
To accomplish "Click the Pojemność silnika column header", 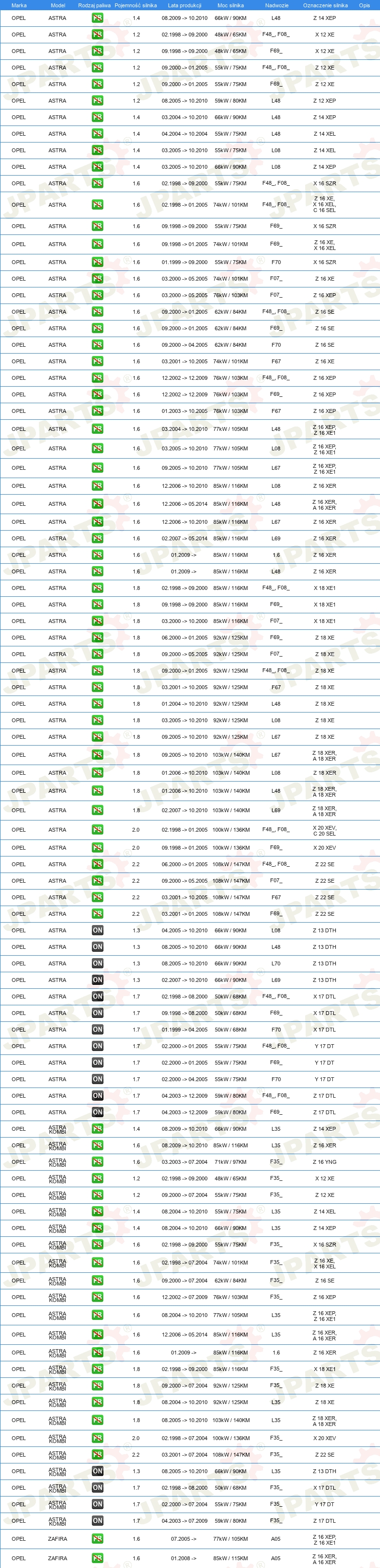I will [x=136, y=5].
